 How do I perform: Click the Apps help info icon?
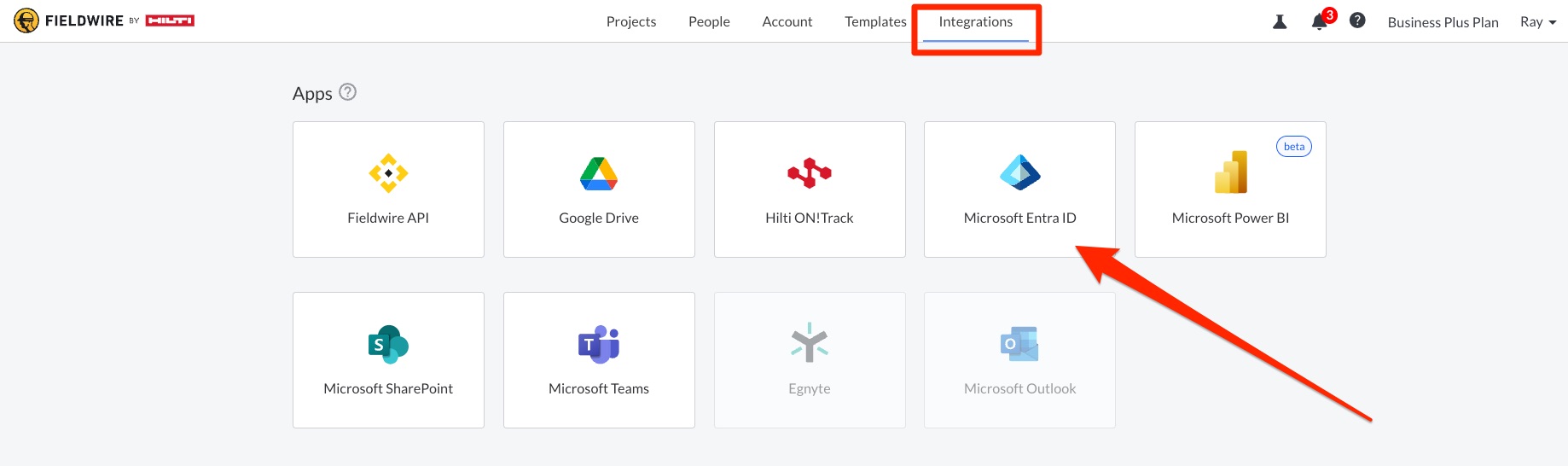pos(347,91)
